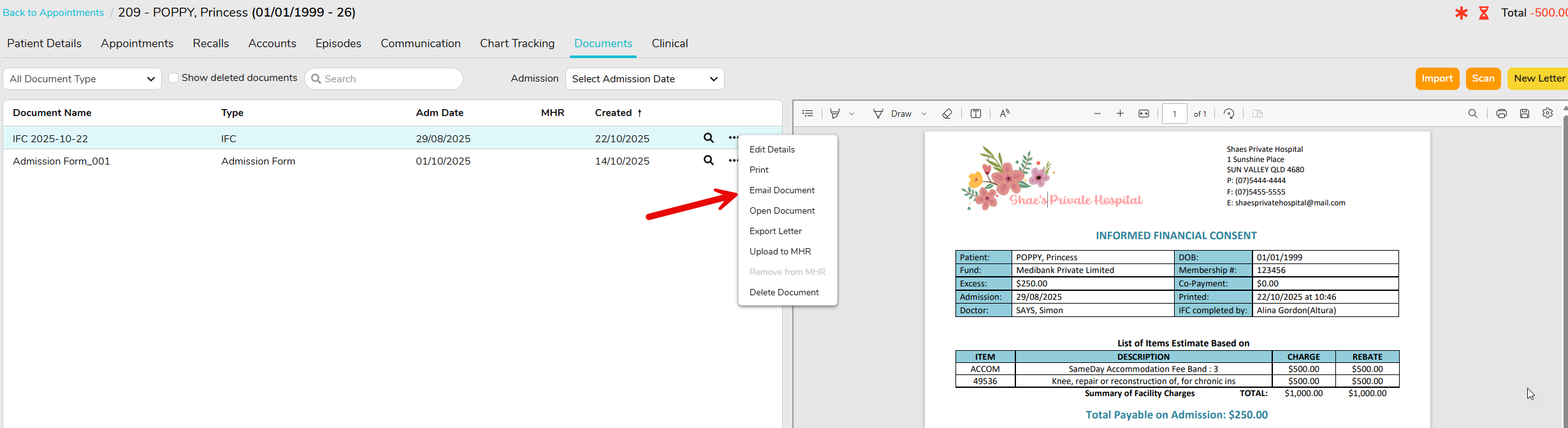The image size is (1568, 428).
Task: Preview Admission Form_001 with magnifier icon
Action: 708,161
